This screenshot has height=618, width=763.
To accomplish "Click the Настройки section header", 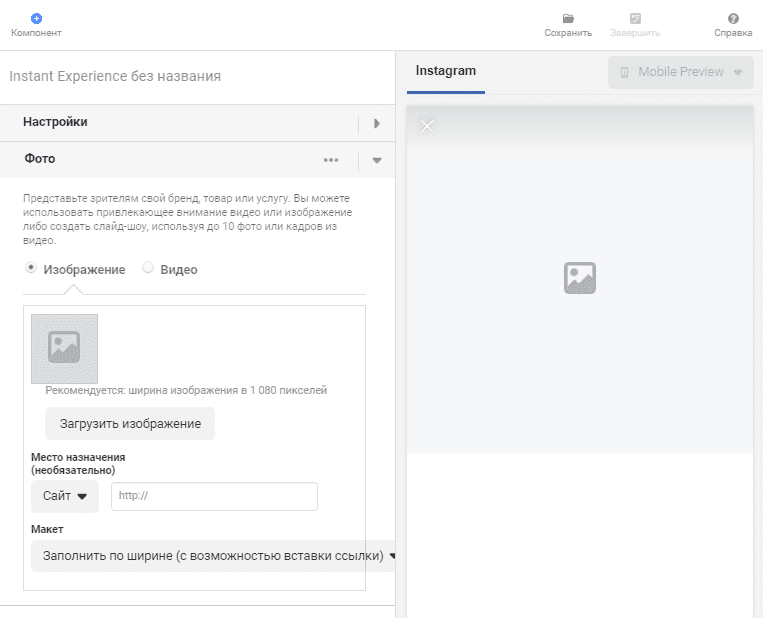I will 198,123.
